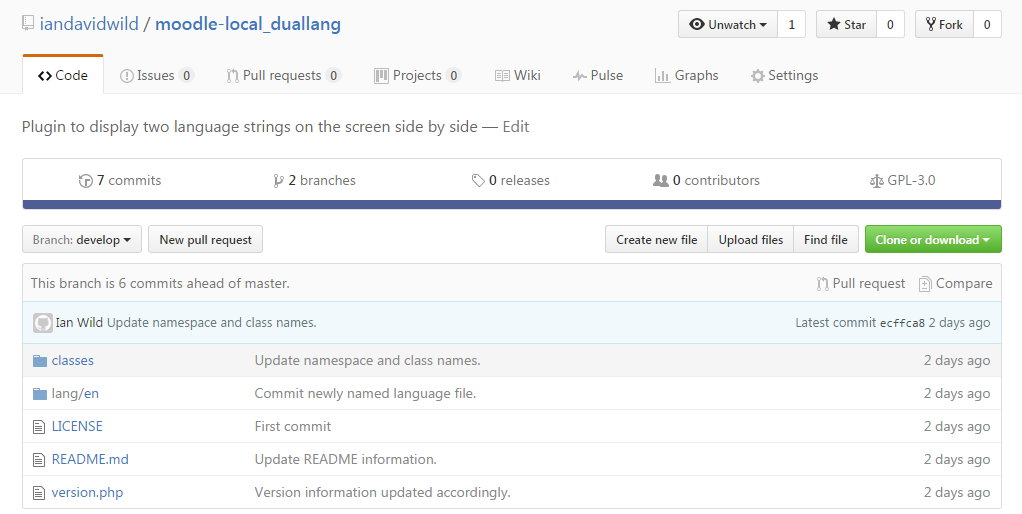Image resolution: width=1022 pixels, height=514 pixels.
Task: Click the lang/en folder icon
Action: 40,393
